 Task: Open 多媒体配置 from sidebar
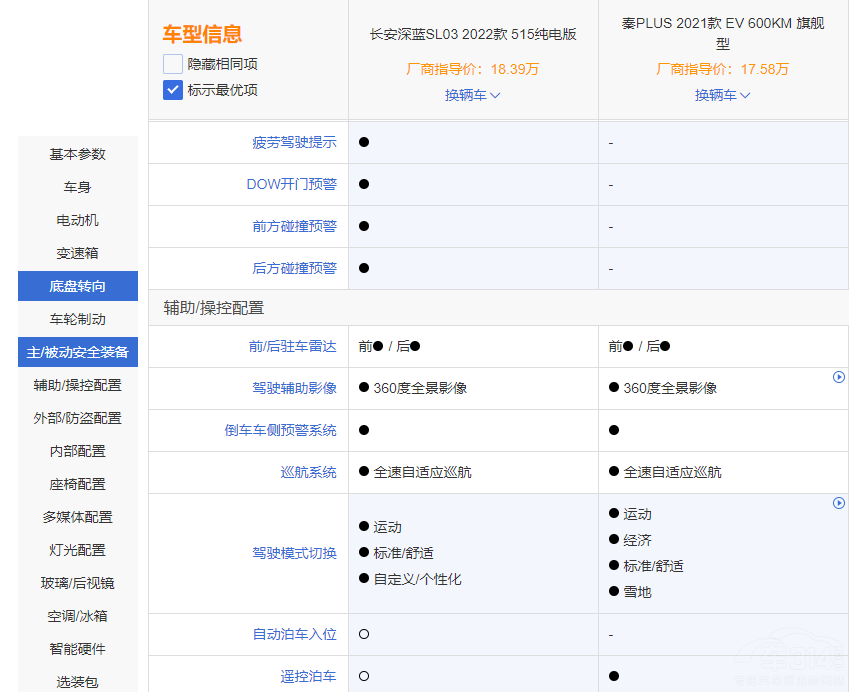point(78,517)
